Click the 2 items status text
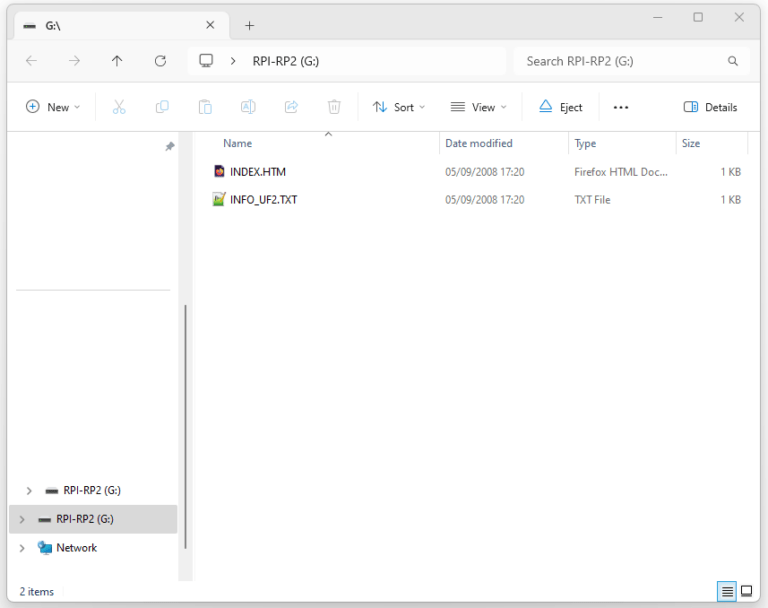768x608 pixels. point(37,592)
